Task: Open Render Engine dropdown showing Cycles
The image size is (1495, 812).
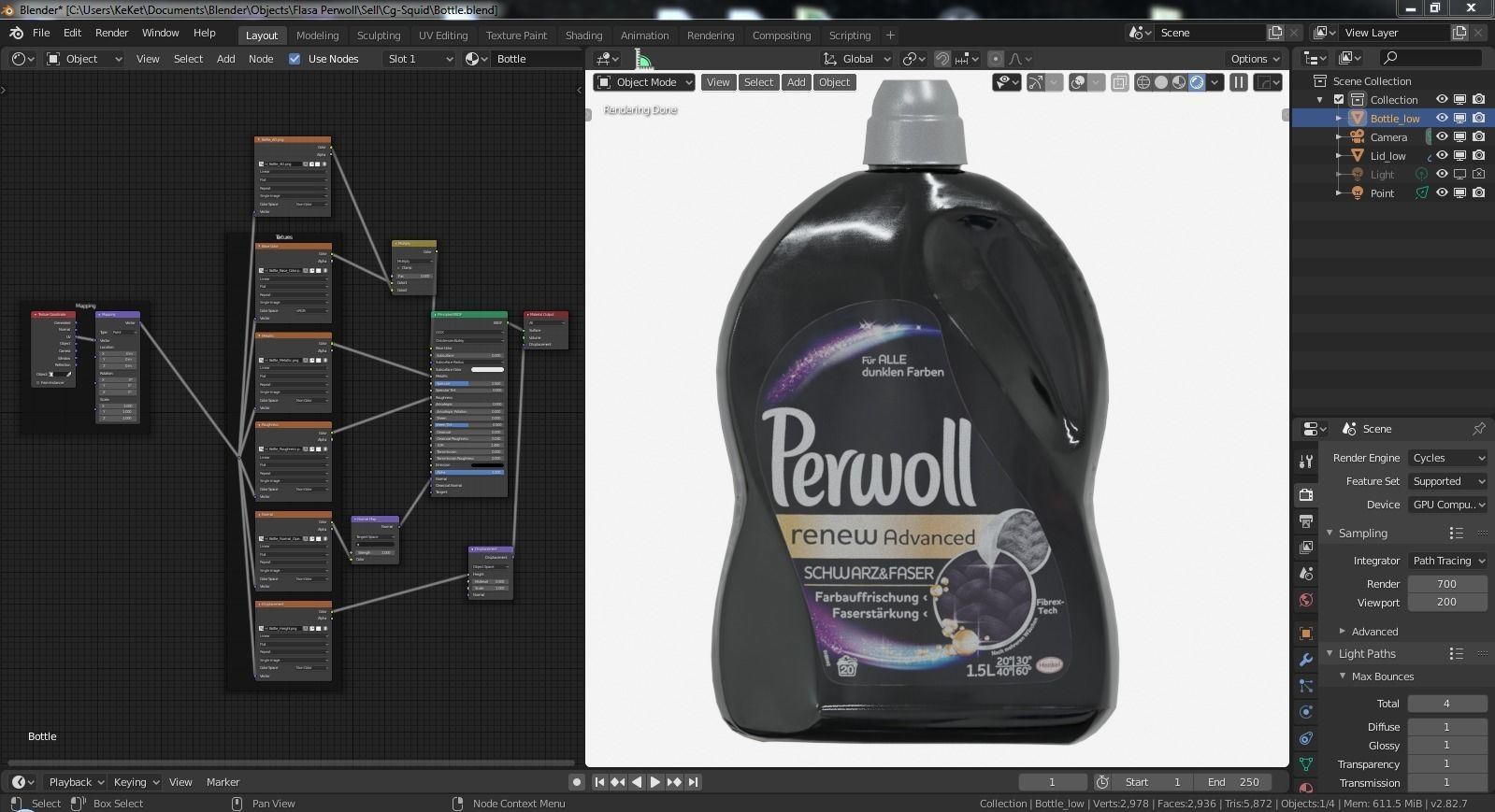Action: pyautogui.click(x=1447, y=458)
